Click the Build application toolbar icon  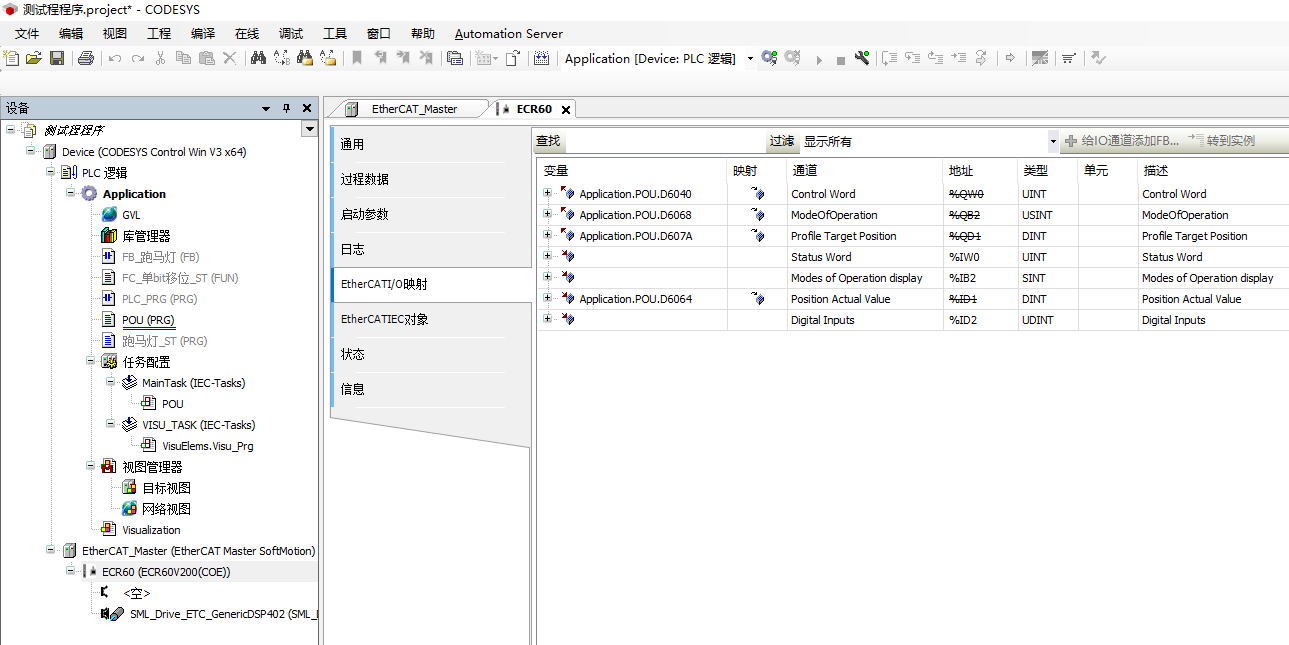pyautogui.click(x=541, y=58)
